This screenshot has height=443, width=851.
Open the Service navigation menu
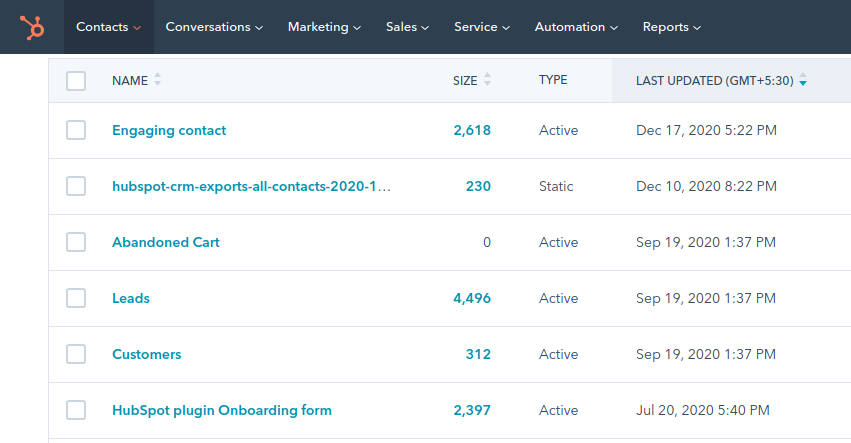(481, 27)
